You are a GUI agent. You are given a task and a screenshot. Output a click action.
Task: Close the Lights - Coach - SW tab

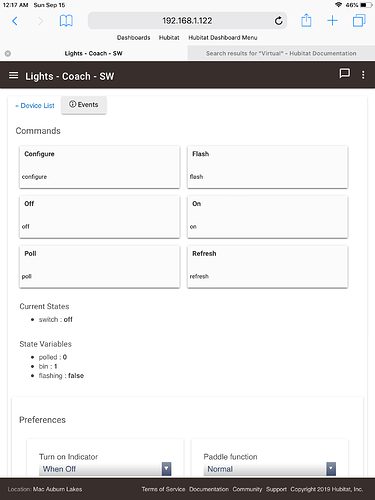point(8,53)
